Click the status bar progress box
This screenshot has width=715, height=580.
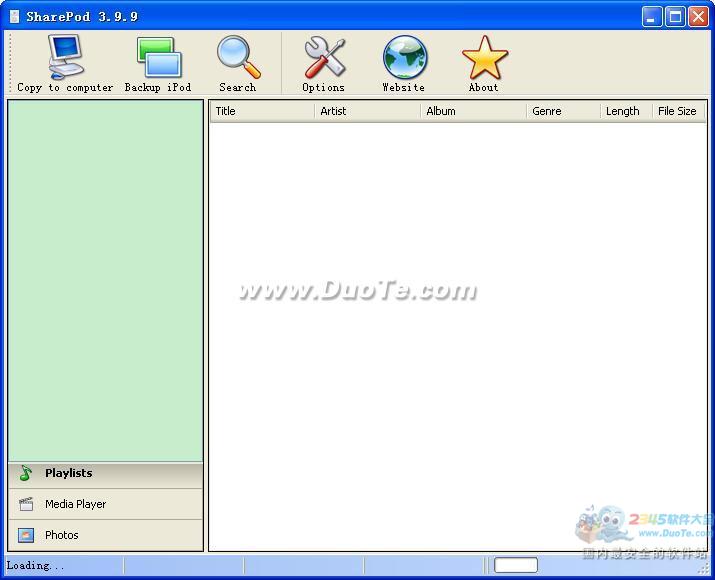tap(516, 565)
